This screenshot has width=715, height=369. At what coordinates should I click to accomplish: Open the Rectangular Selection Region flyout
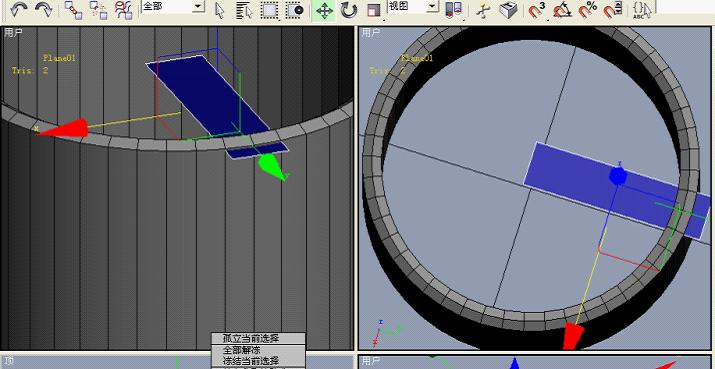click(269, 10)
